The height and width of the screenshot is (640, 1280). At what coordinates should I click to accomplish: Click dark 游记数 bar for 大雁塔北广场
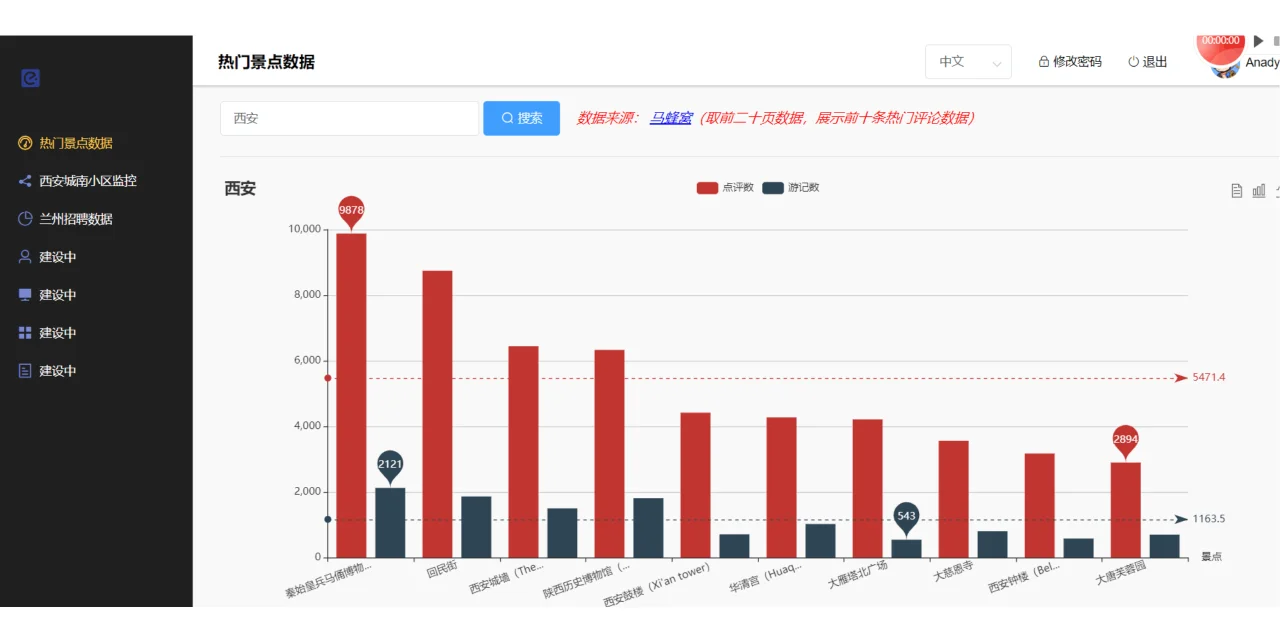tap(906, 548)
